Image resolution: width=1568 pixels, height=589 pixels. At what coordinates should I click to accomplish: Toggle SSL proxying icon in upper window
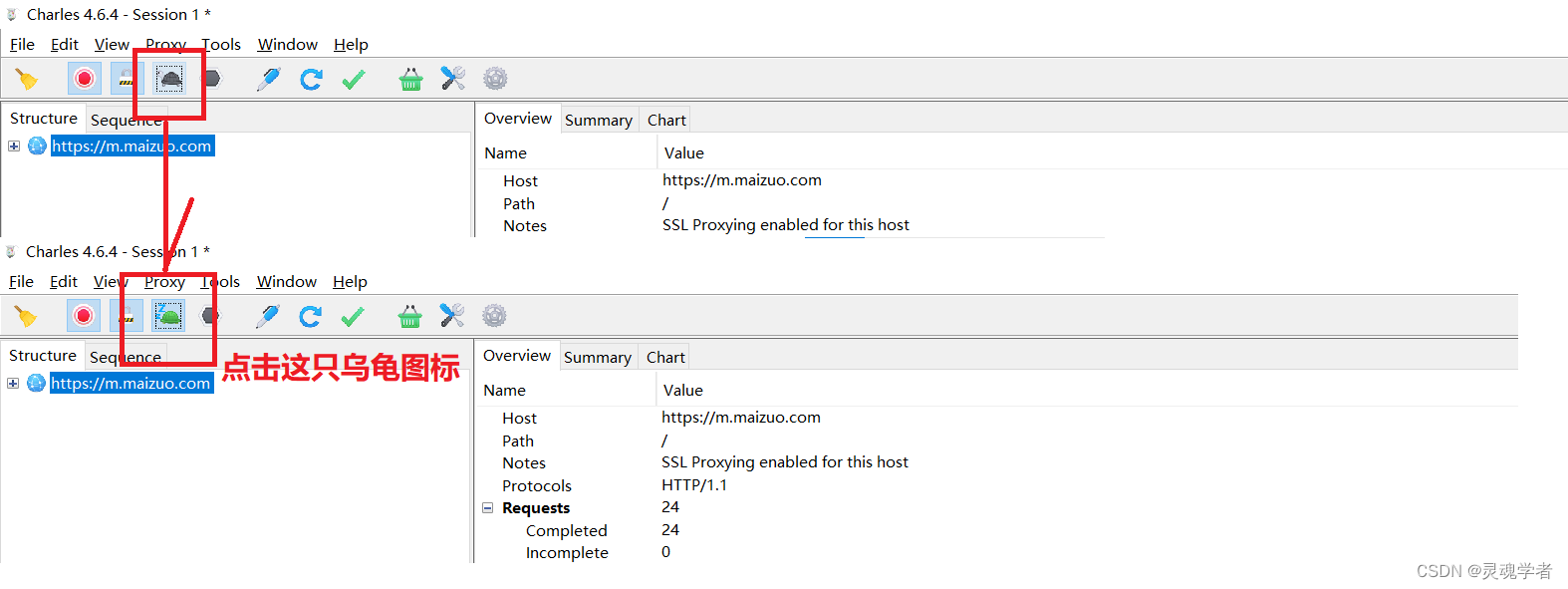(127, 79)
